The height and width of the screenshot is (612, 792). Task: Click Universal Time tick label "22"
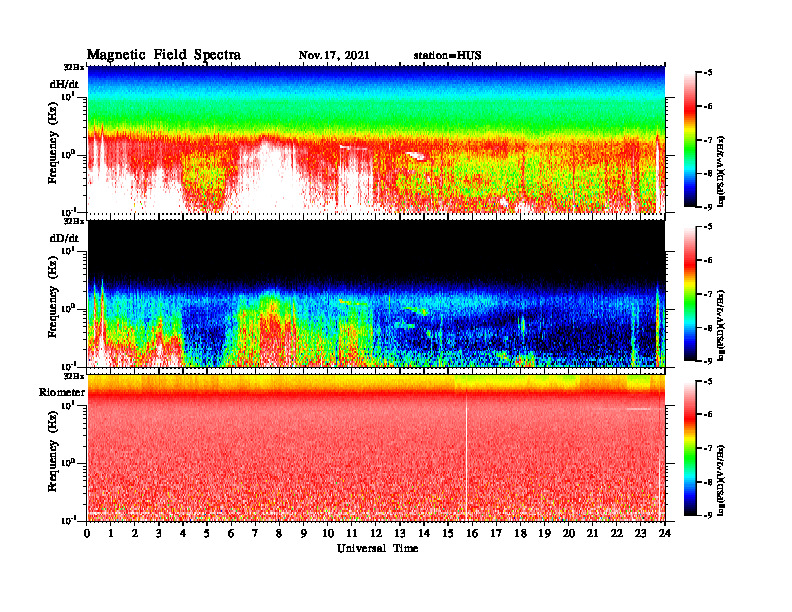click(x=616, y=534)
